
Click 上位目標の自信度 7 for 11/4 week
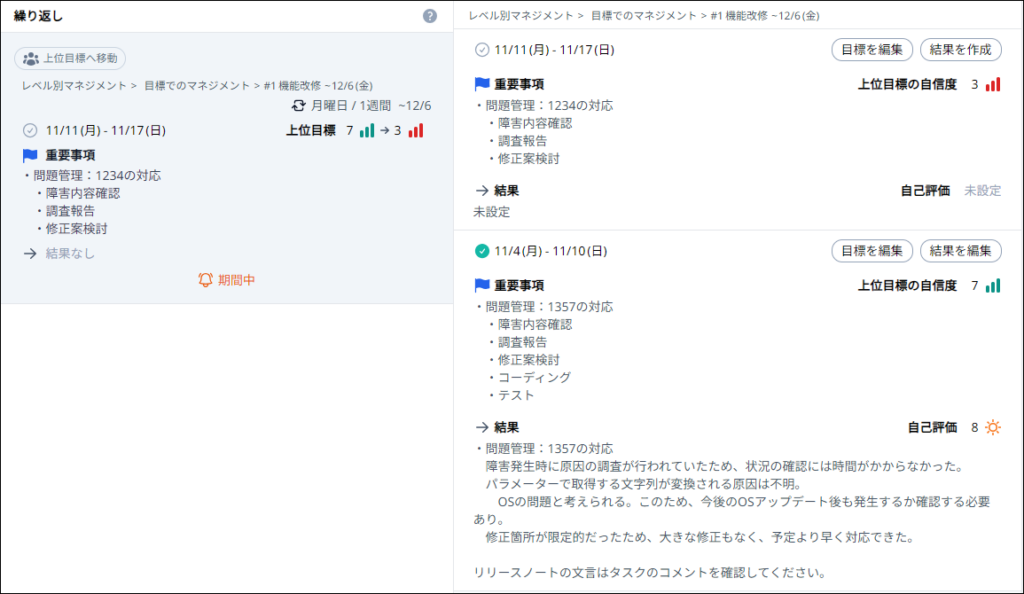918,285
